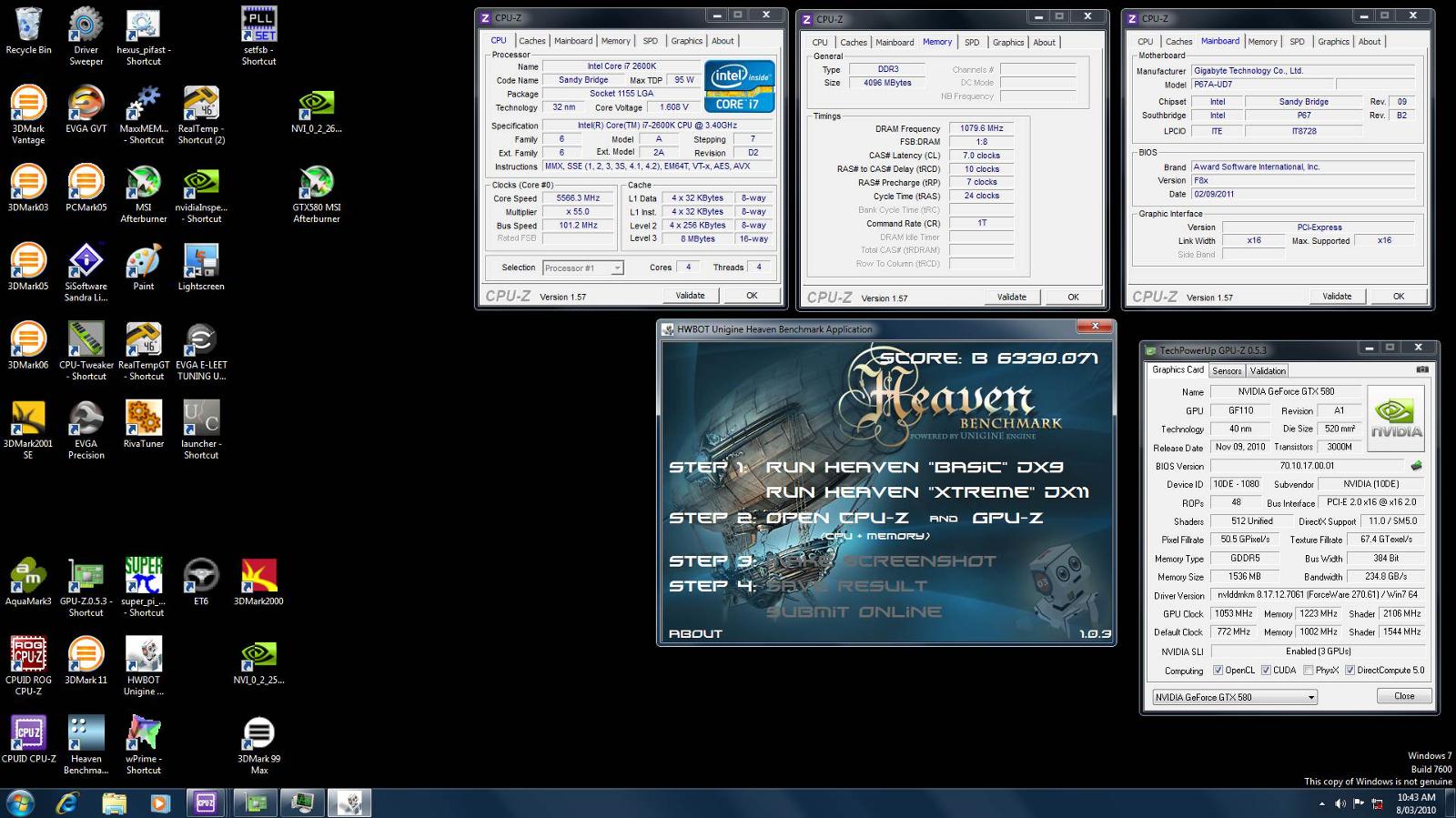
Task: Switch to Caches tab in first CPU-Z
Action: pos(531,41)
